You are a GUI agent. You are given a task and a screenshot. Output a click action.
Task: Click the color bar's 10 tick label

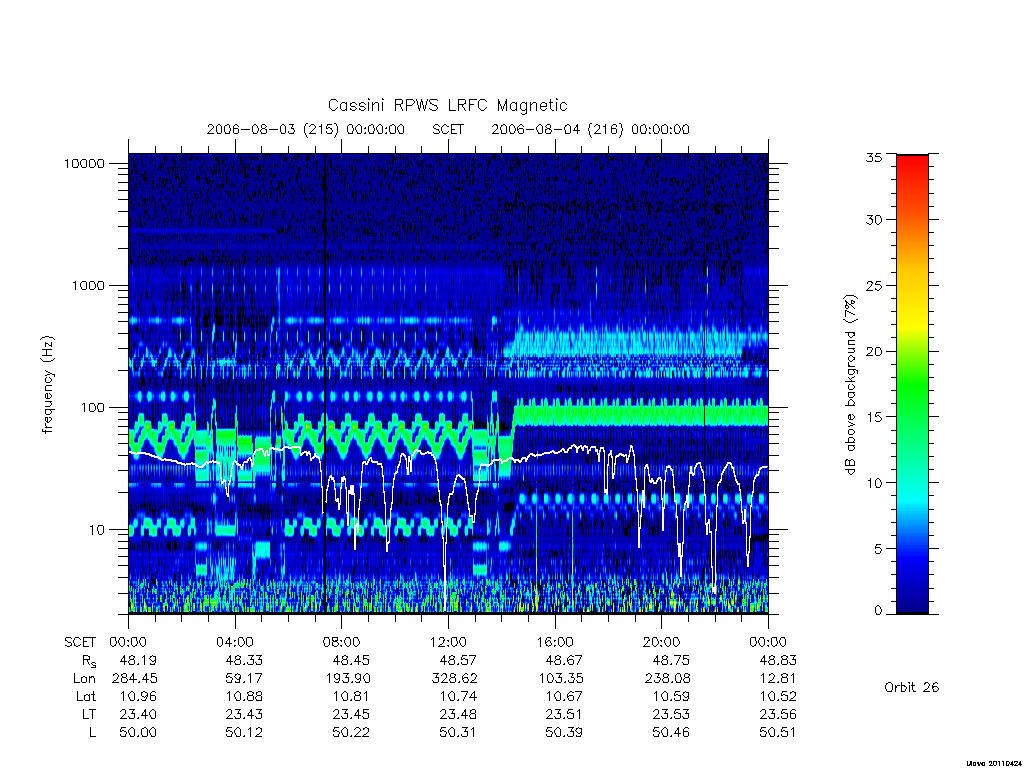tap(874, 483)
